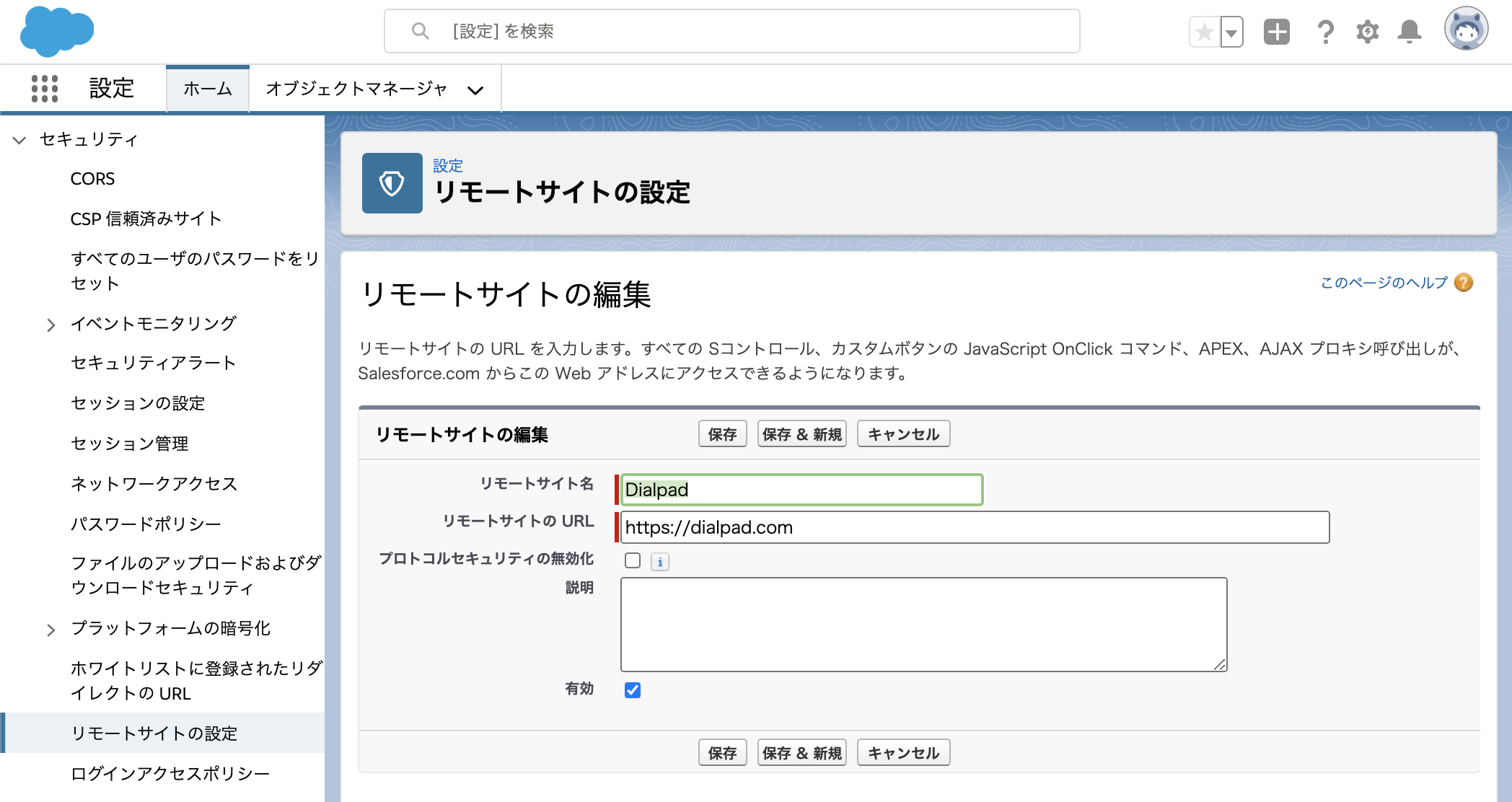Click the リモートサイトの URL field
Screen dimensions: 1512x802
pos(975,527)
